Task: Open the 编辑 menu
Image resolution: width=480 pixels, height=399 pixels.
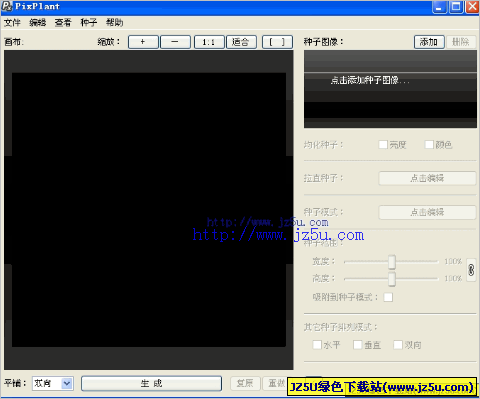Action: tap(37, 23)
